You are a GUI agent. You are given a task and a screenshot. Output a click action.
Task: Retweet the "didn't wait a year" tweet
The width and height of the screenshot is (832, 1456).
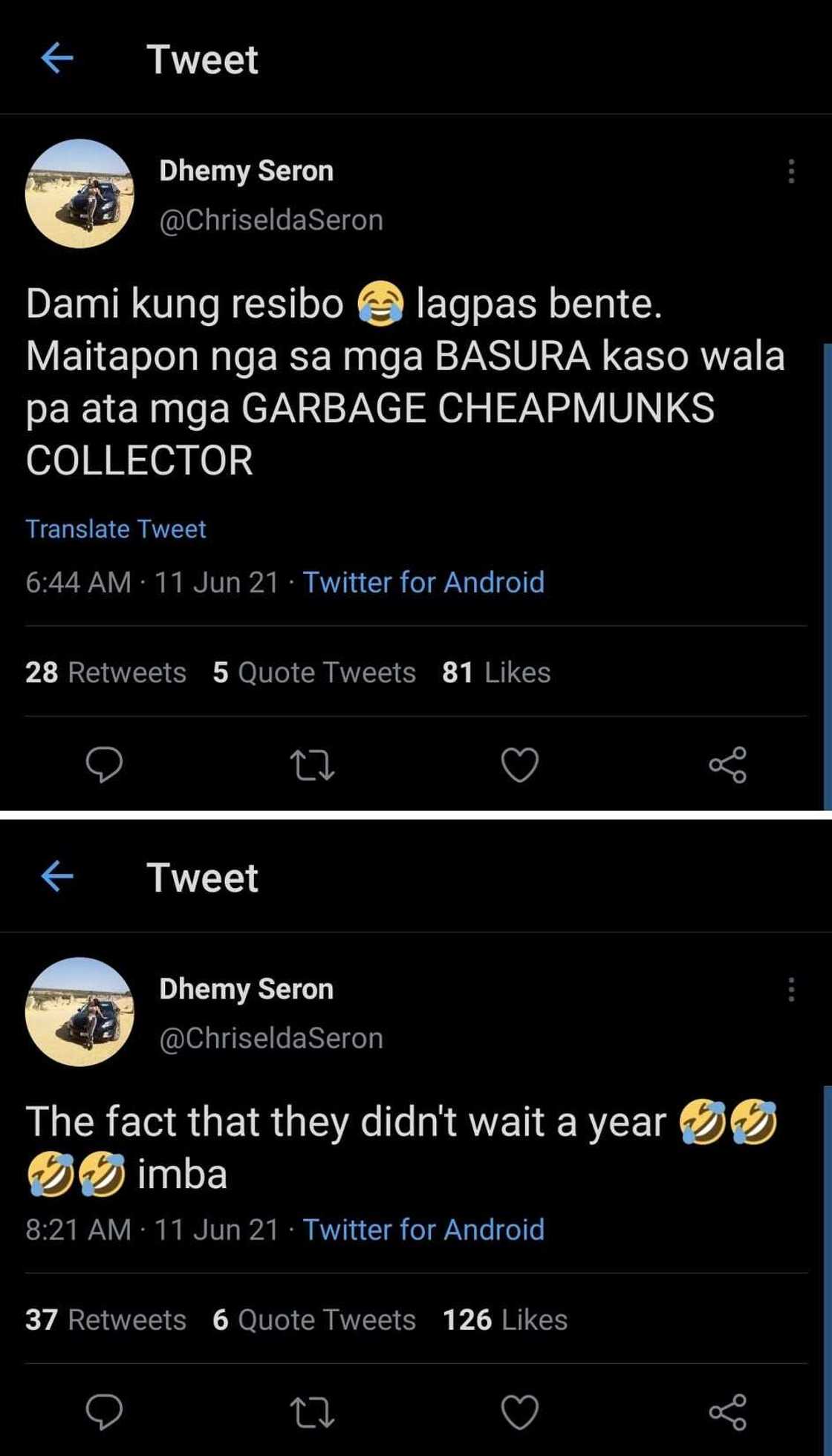click(312, 1412)
